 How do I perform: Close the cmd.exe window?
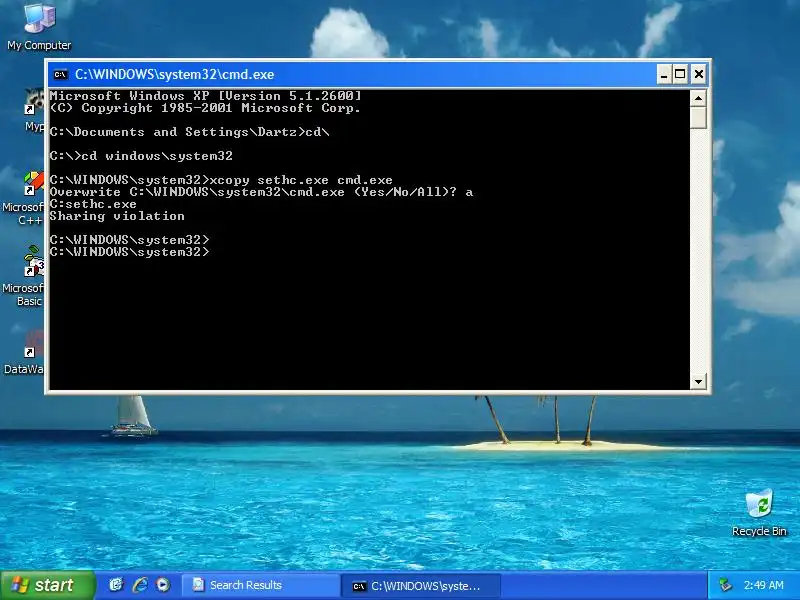click(698, 75)
